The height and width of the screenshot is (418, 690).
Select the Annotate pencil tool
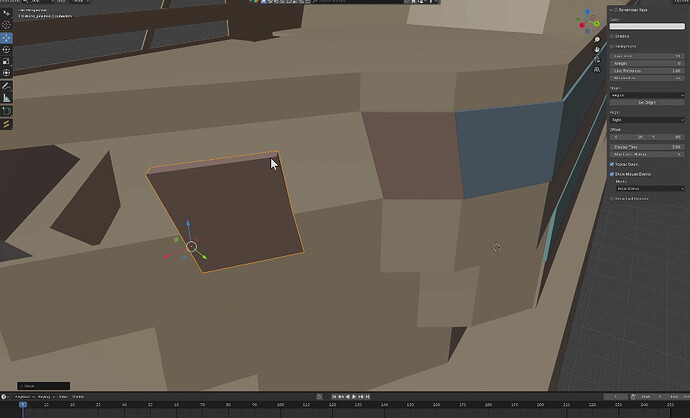(x=6, y=86)
